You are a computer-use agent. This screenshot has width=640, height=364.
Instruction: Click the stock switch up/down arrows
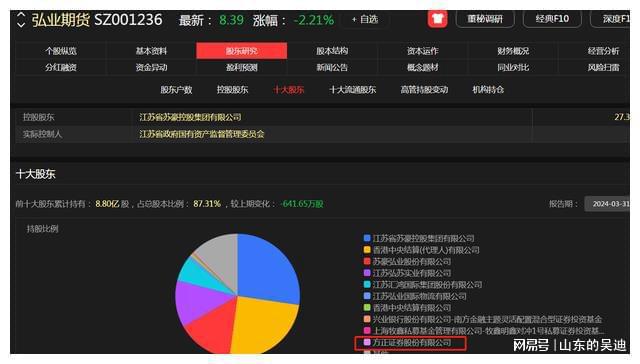(x=21, y=20)
